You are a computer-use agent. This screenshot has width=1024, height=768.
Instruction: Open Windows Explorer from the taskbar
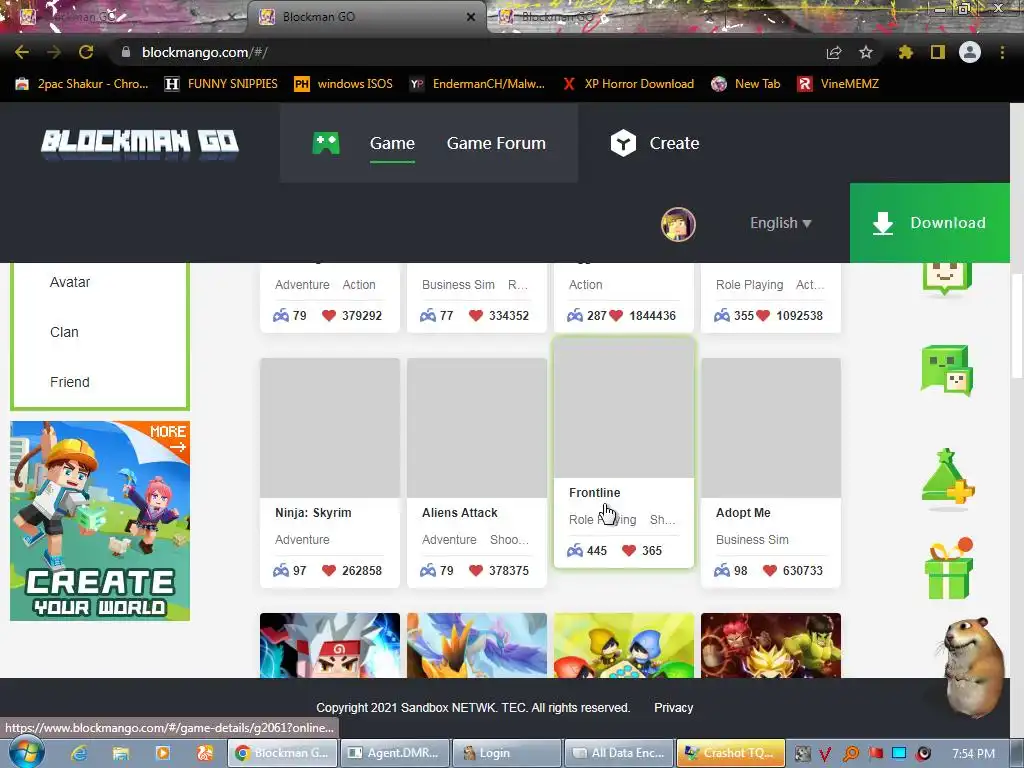pos(121,753)
